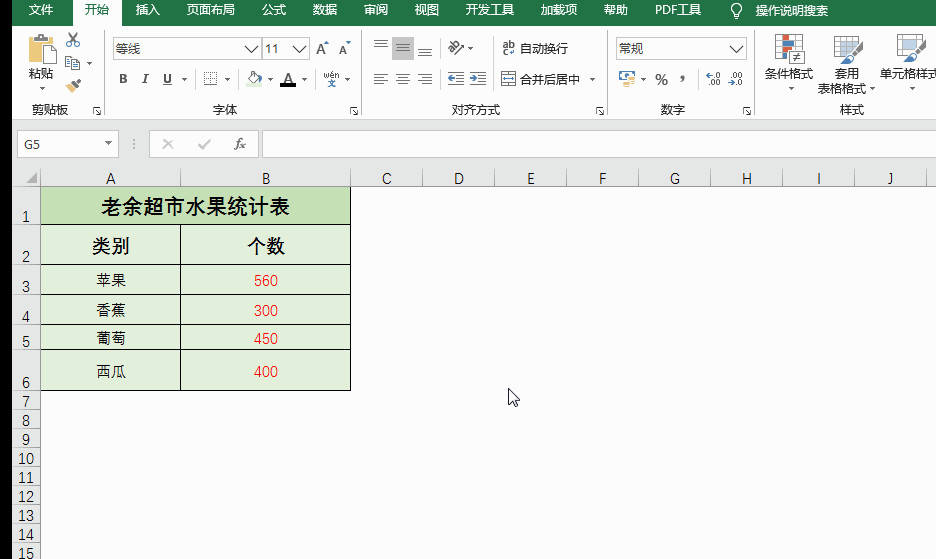Image resolution: width=936 pixels, height=559 pixels.
Task: Open font settings dialog launcher
Action: click(x=354, y=111)
